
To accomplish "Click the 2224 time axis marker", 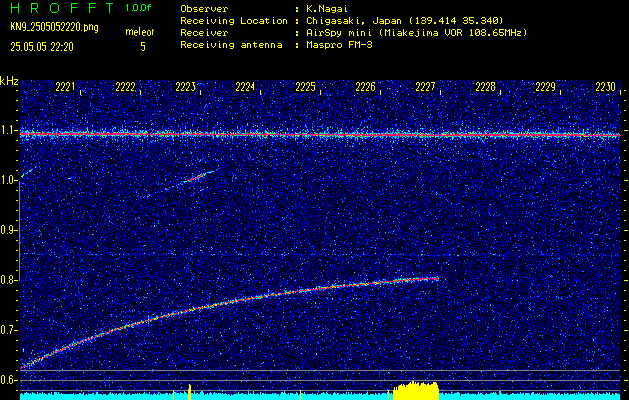I will tap(245, 87).
